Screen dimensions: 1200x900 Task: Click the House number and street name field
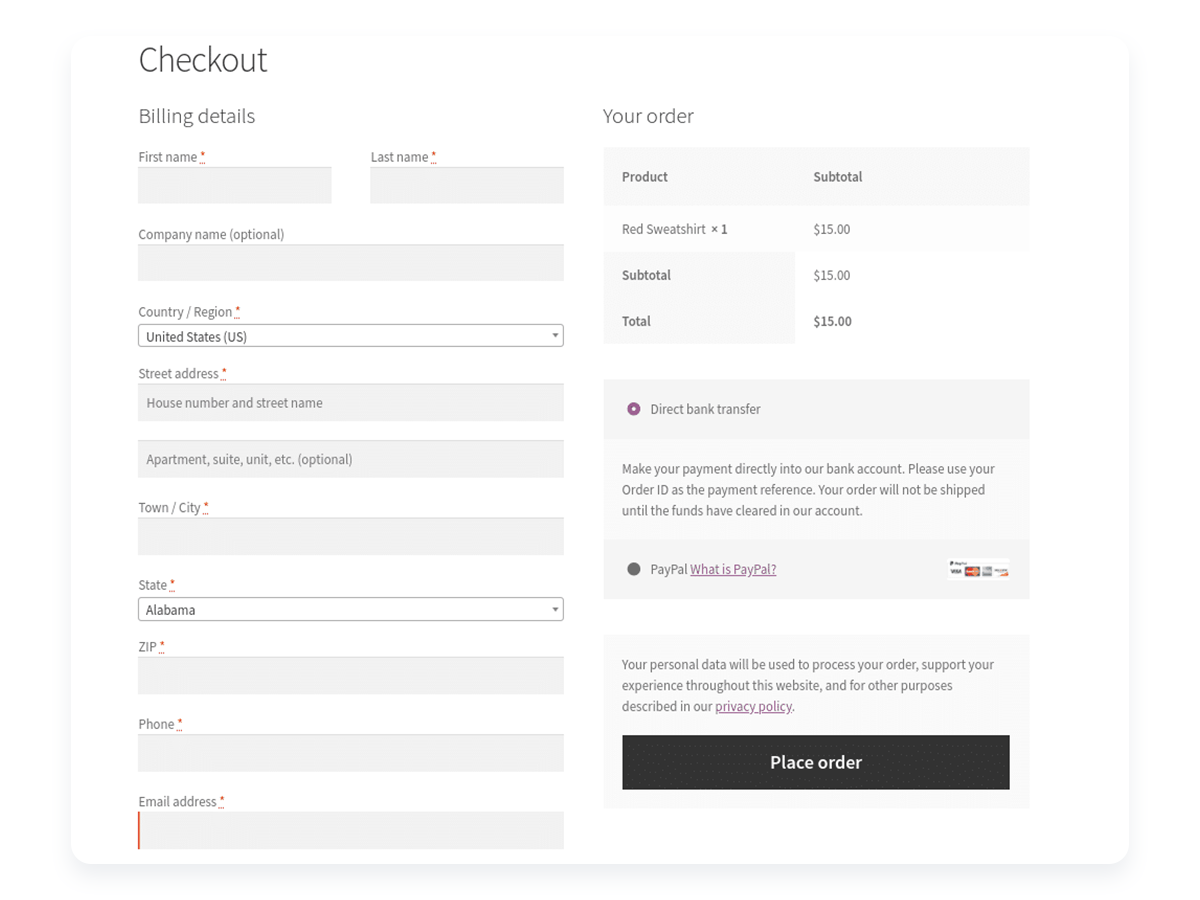(351, 403)
